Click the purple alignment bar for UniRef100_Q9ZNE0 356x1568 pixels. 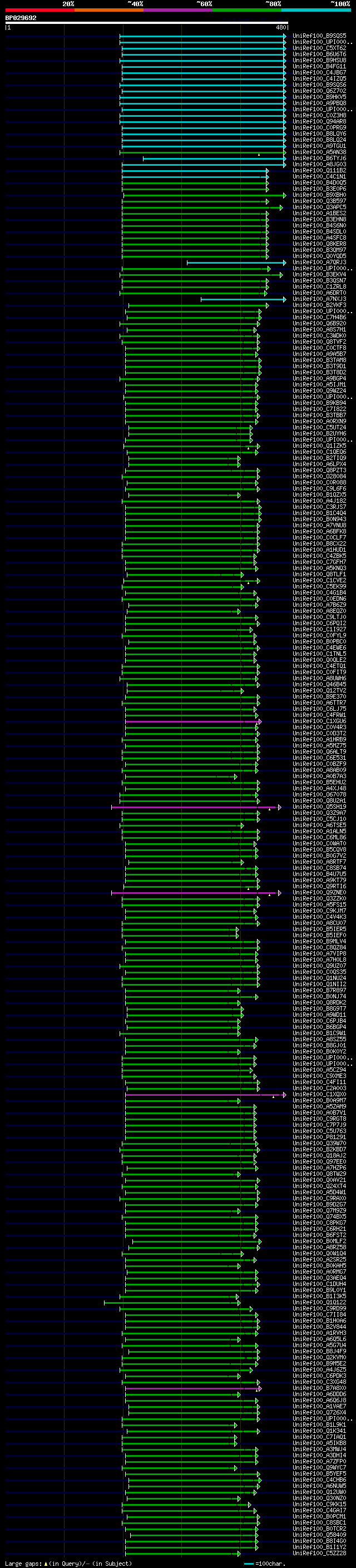click(196, 893)
